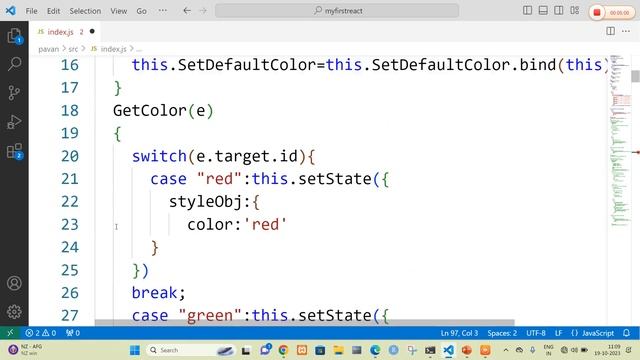This screenshot has width=640, height=360.
Task: Open the Go menu
Action: 141,11
